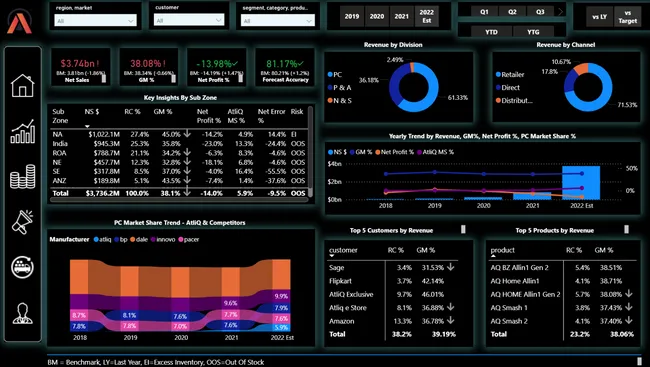Click the PC legend swatch in Division
The image size is (650, 367).
(x=330, y=75)
